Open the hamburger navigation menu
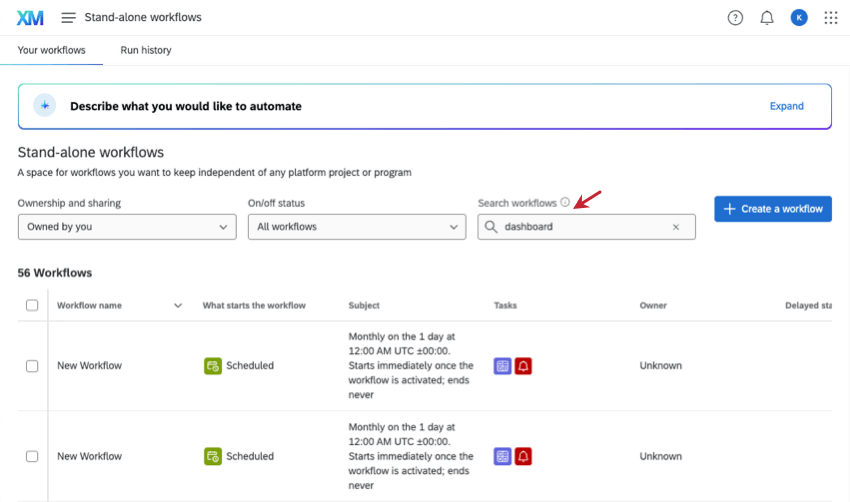 (x=69, y=18)
